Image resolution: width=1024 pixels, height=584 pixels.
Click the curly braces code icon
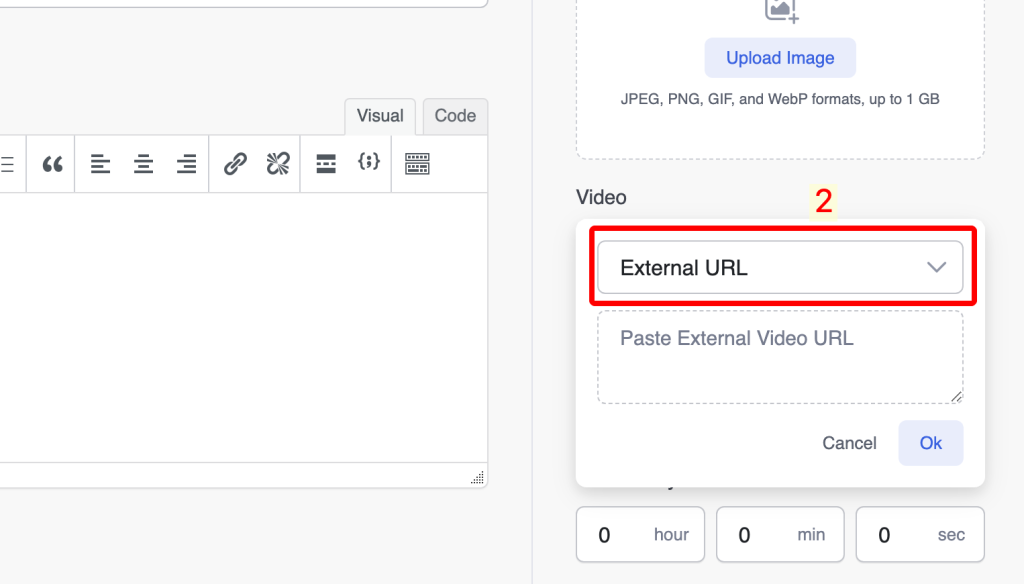click(x=369, y=162)
